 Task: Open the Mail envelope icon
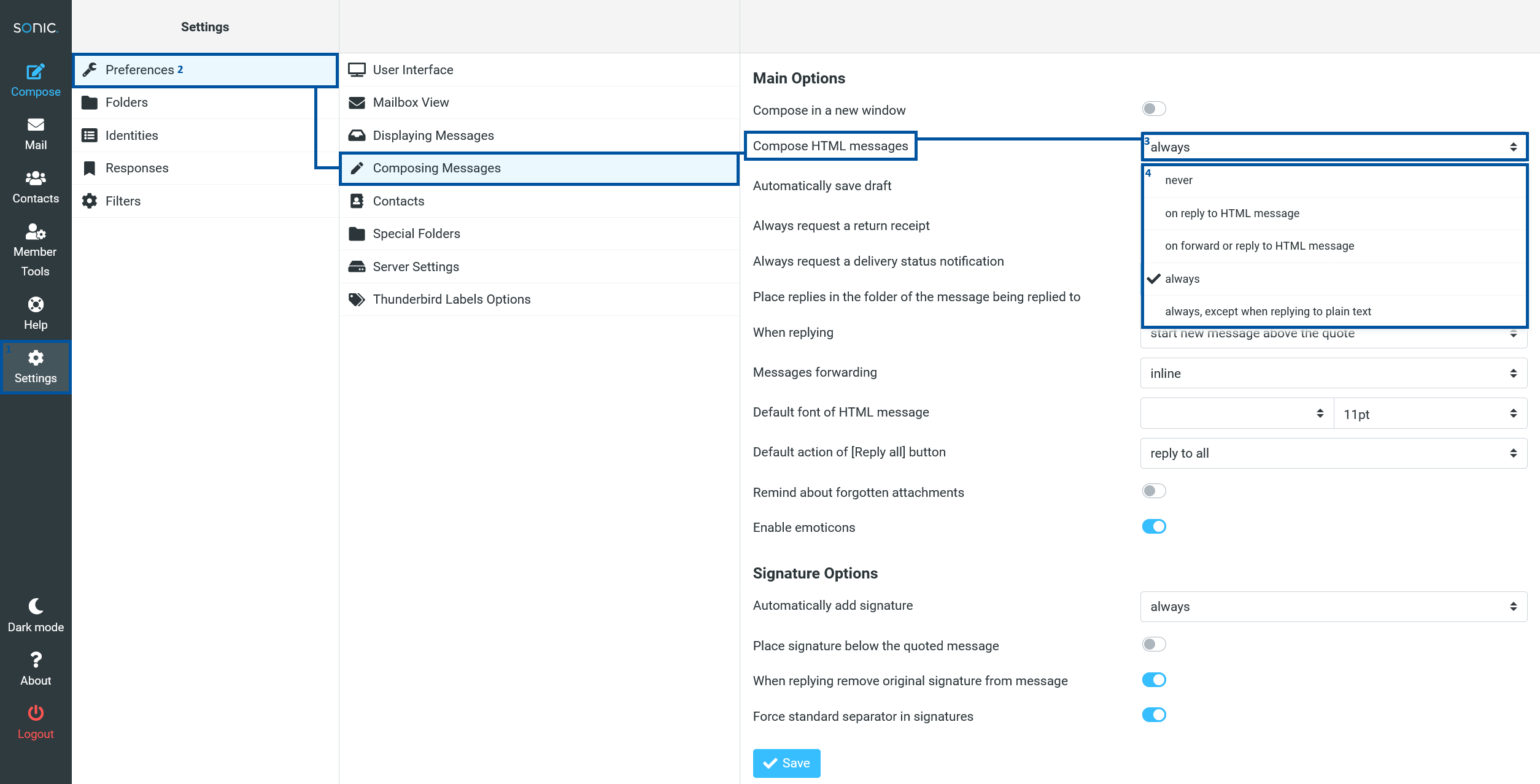click(x=36, y=125)
